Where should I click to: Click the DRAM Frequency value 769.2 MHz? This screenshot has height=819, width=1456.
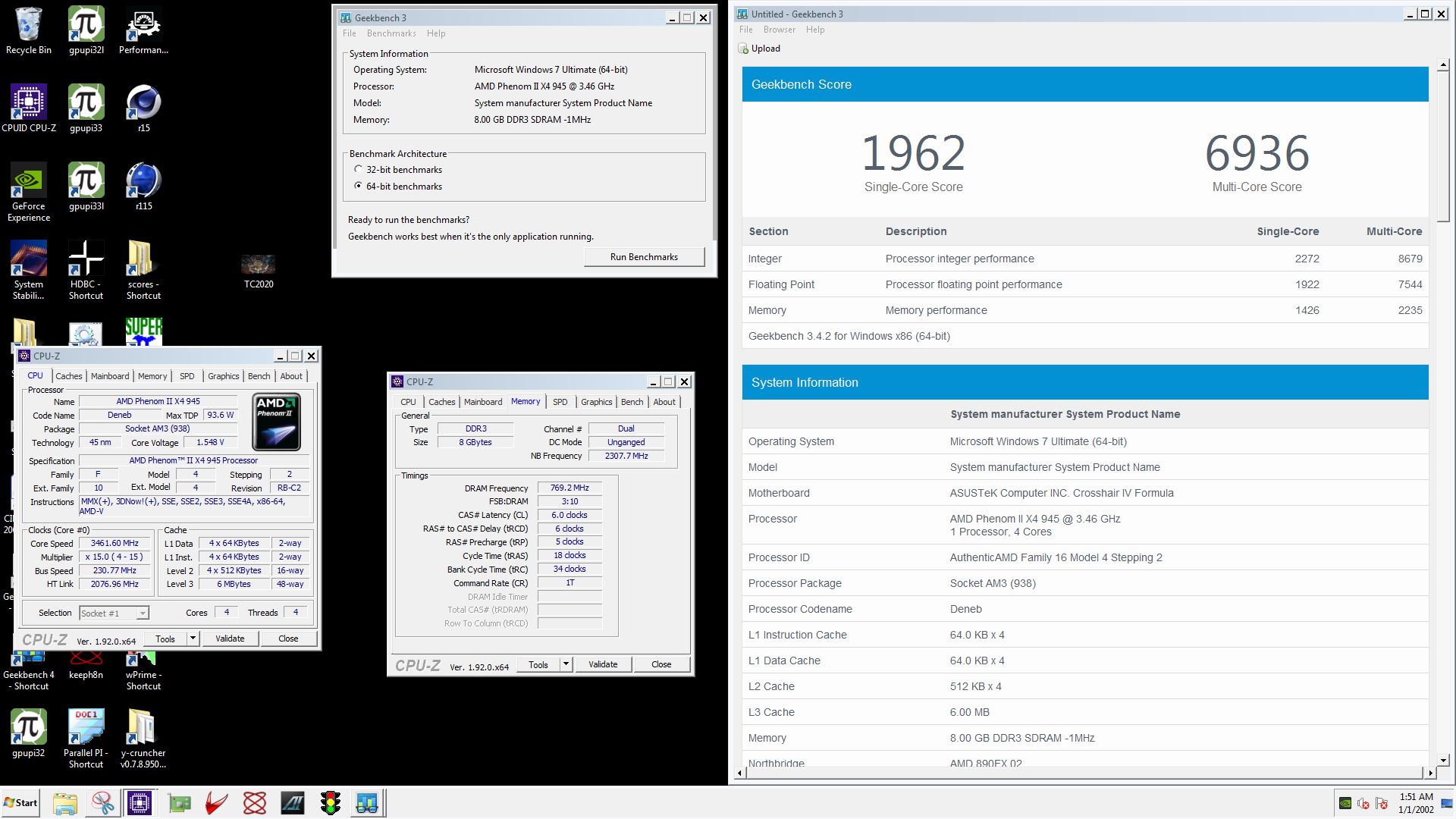click(x=570, y=488)
